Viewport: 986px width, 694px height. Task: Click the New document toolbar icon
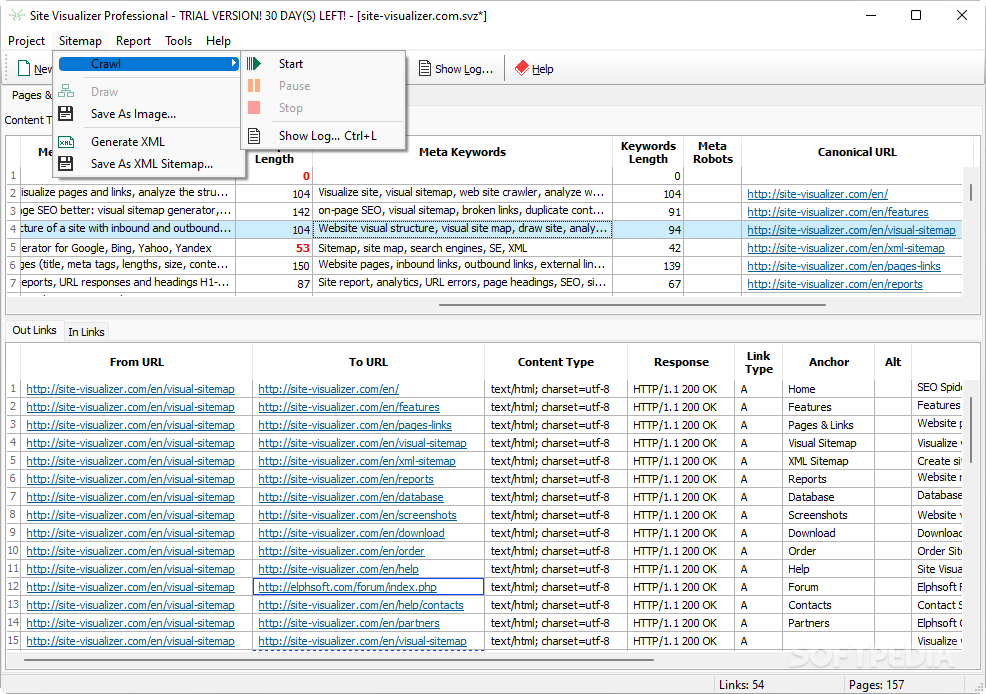[24, 69]
